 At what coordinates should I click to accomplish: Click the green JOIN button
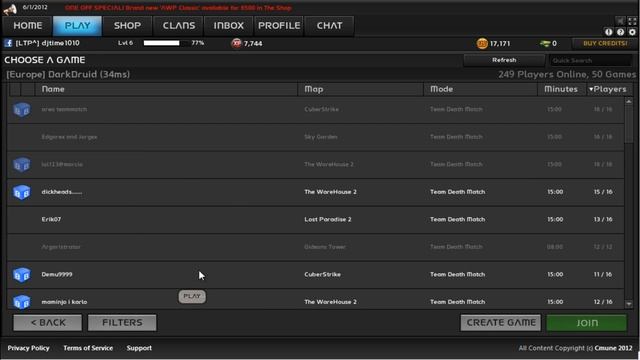click(x=587, y=323)
